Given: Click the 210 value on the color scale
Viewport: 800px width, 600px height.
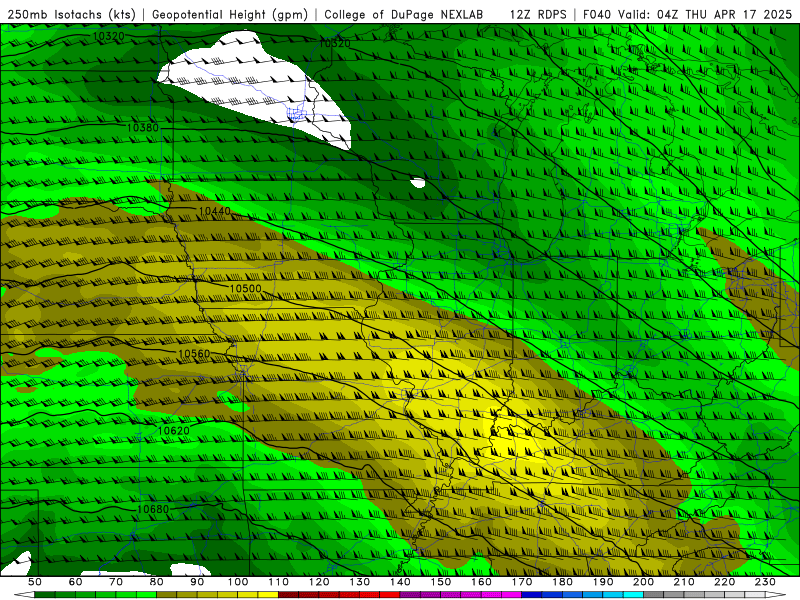Looking at the screenshot, I should (684, 582).
